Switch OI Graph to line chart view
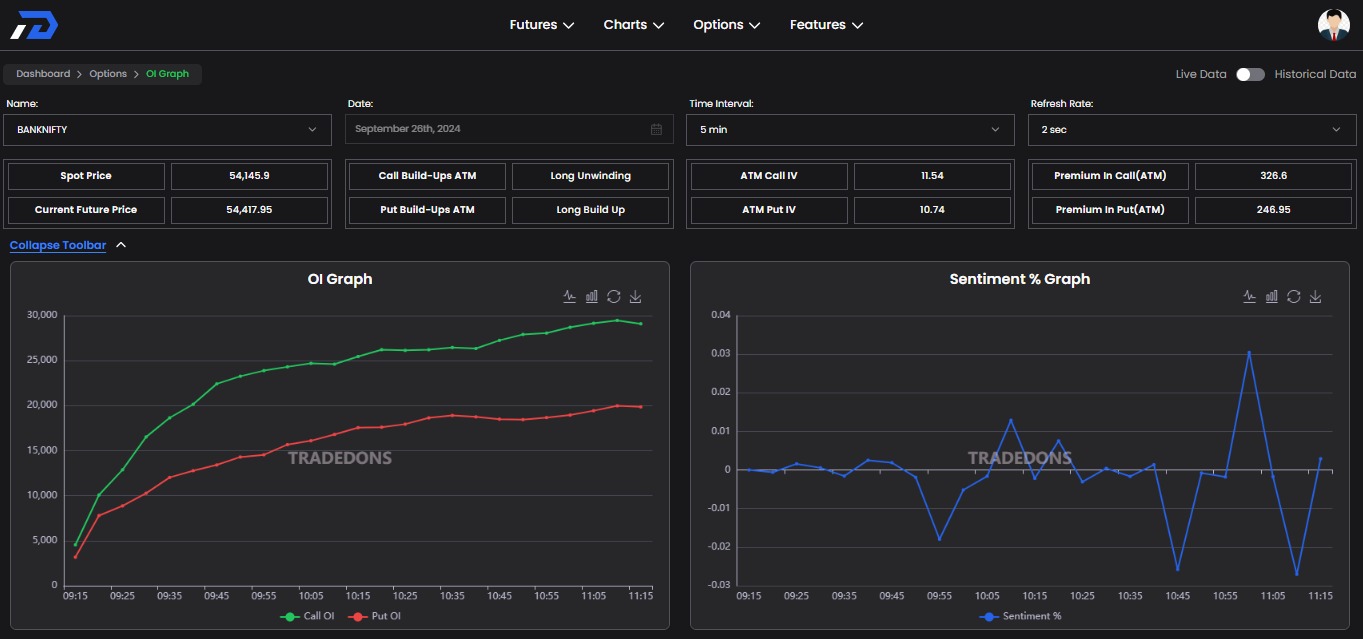The image size is (1363, 639). point(570,296)
